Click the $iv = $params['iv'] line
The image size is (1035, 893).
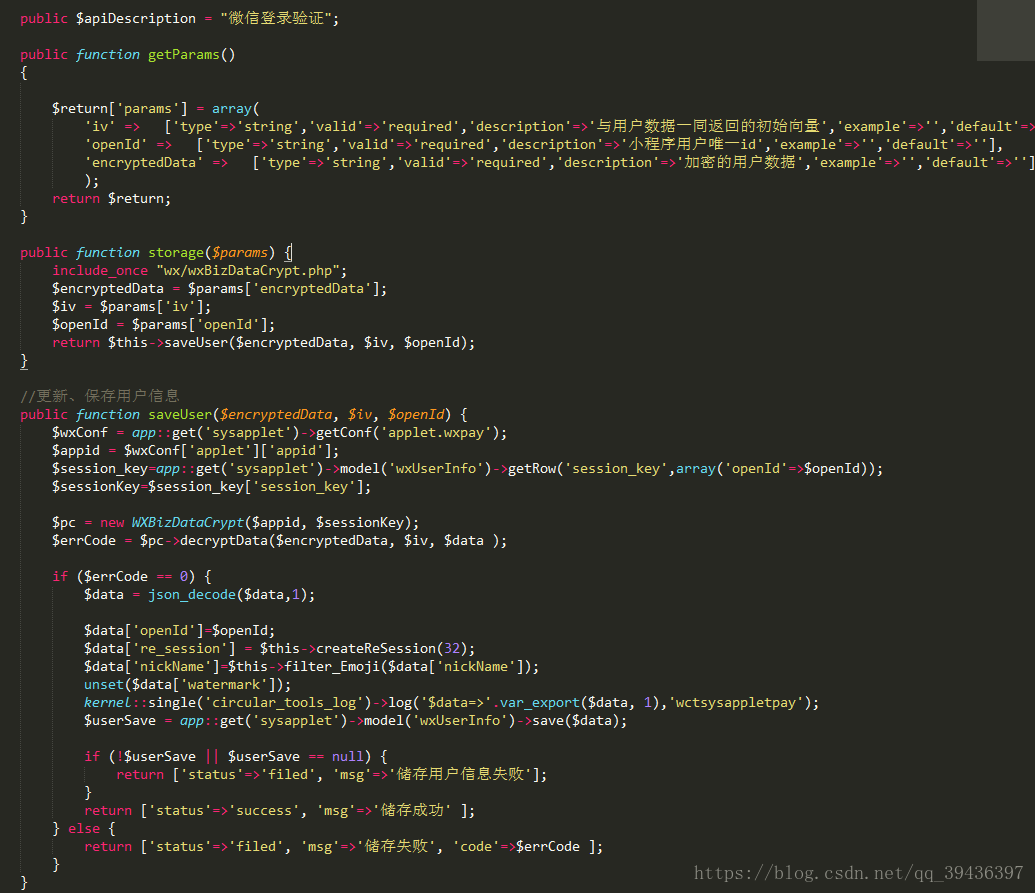point(132,307)
